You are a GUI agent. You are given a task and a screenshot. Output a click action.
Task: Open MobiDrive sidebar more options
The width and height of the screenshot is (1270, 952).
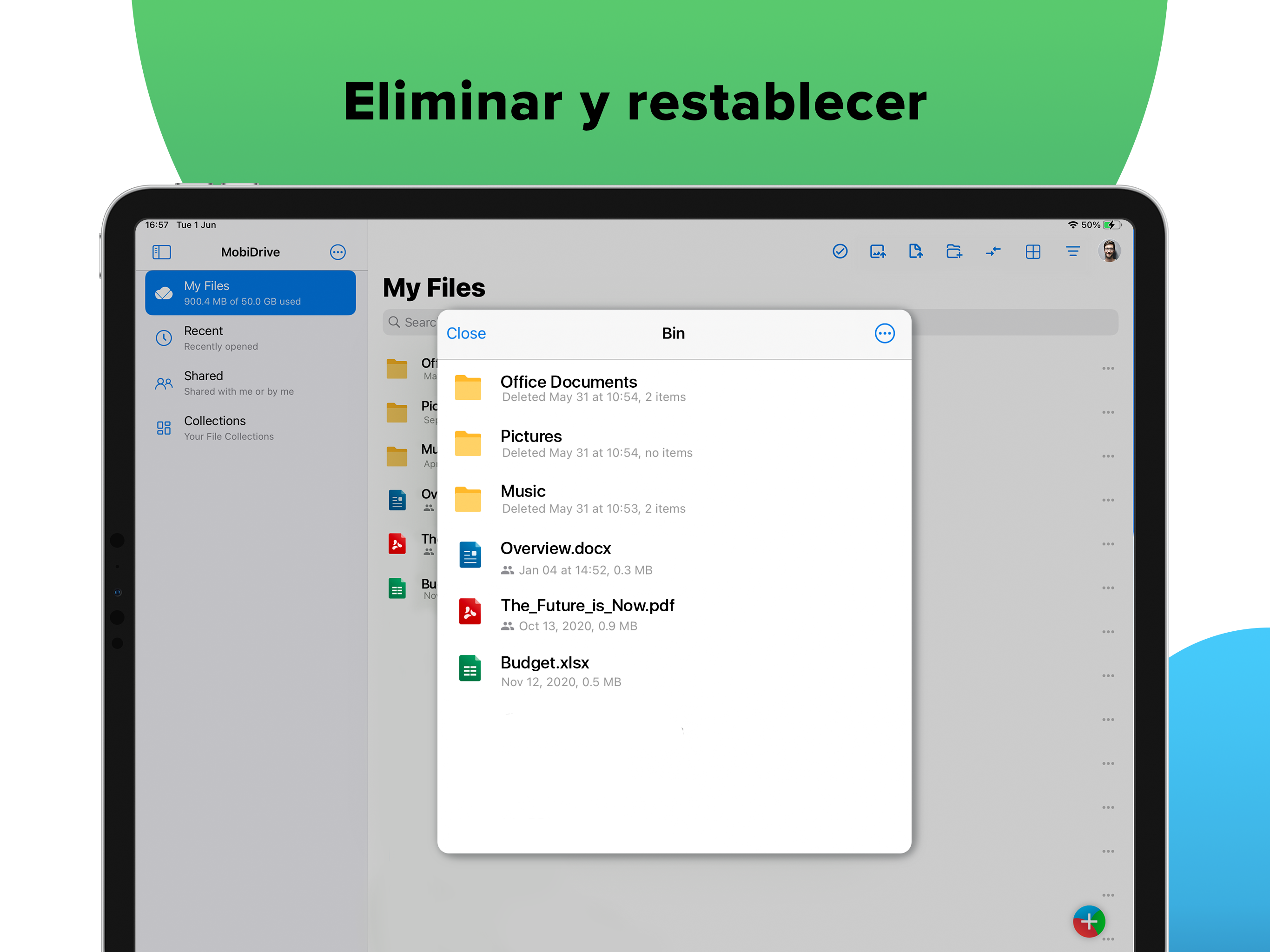pyautogui.click(x=337, y=252)
